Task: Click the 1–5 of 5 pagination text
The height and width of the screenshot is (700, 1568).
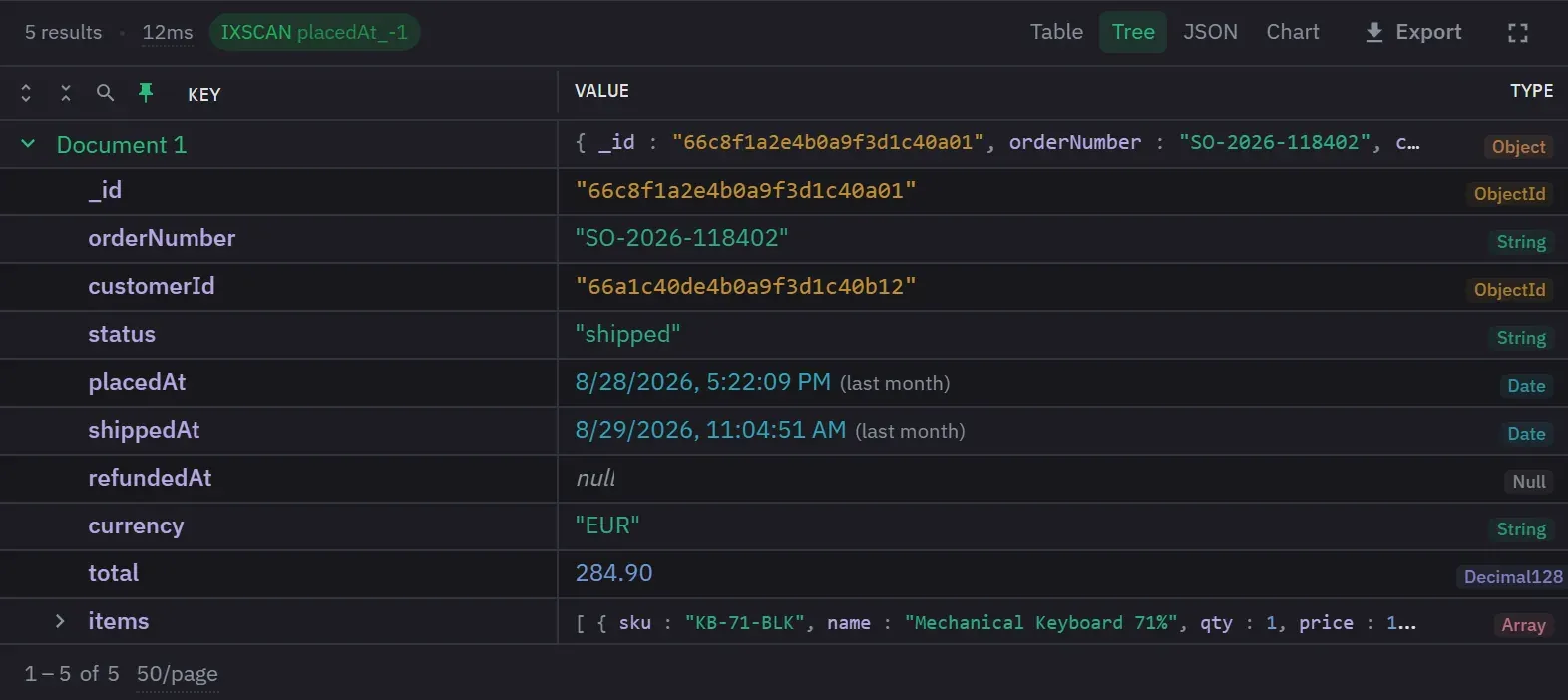Action: pyautogui.click(x=72, y=674)
